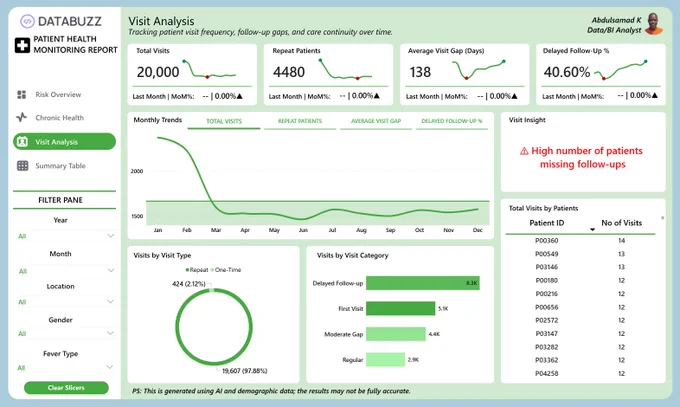This screenshot has height=407, width=680.
Task: Click the Total Visits MoM up-arrow indicator
Action: coord(239,96)
